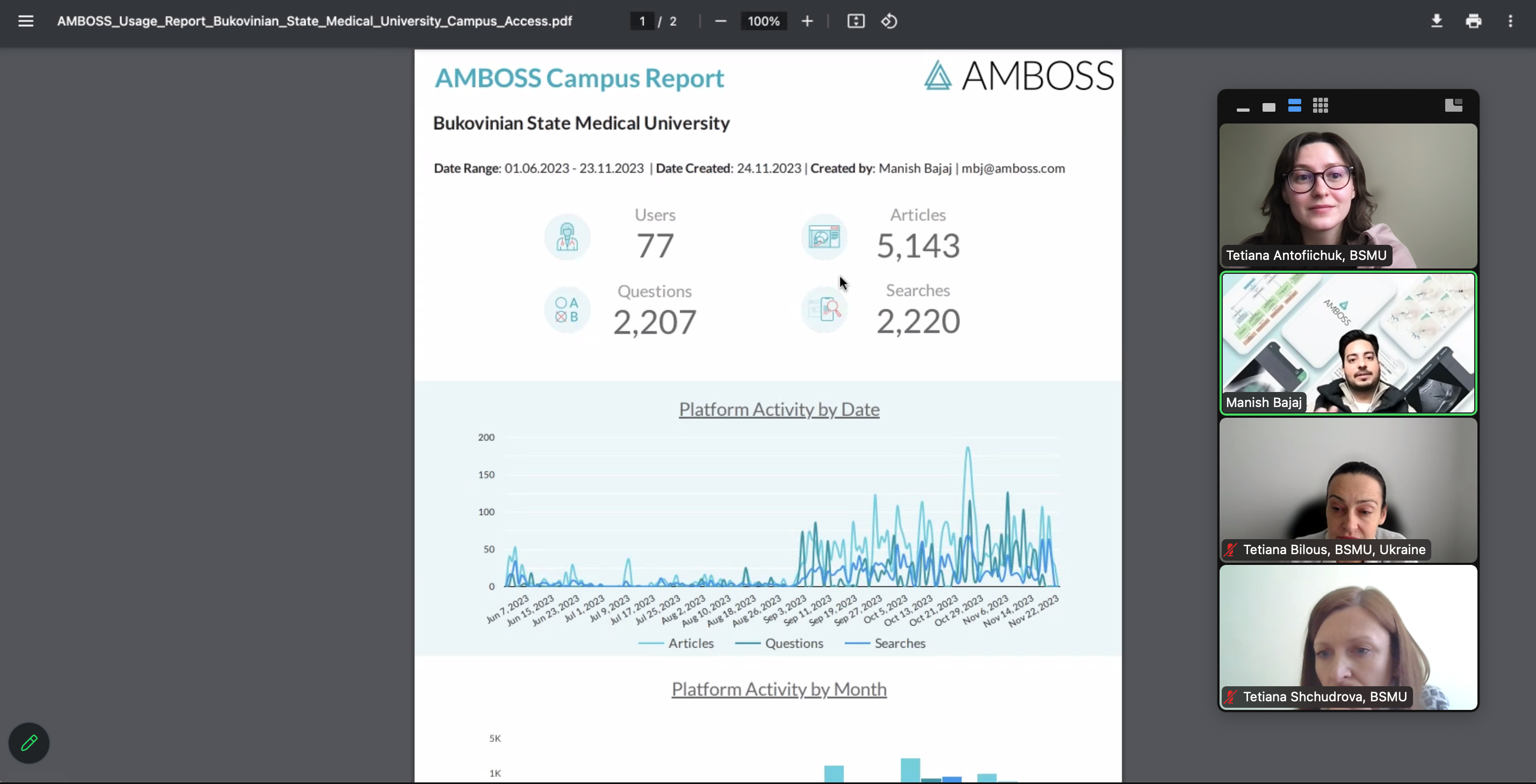Screen dimensions: 1536x784
Task: Switch to single speaker video view
Action: click(x=1269, y=107)
